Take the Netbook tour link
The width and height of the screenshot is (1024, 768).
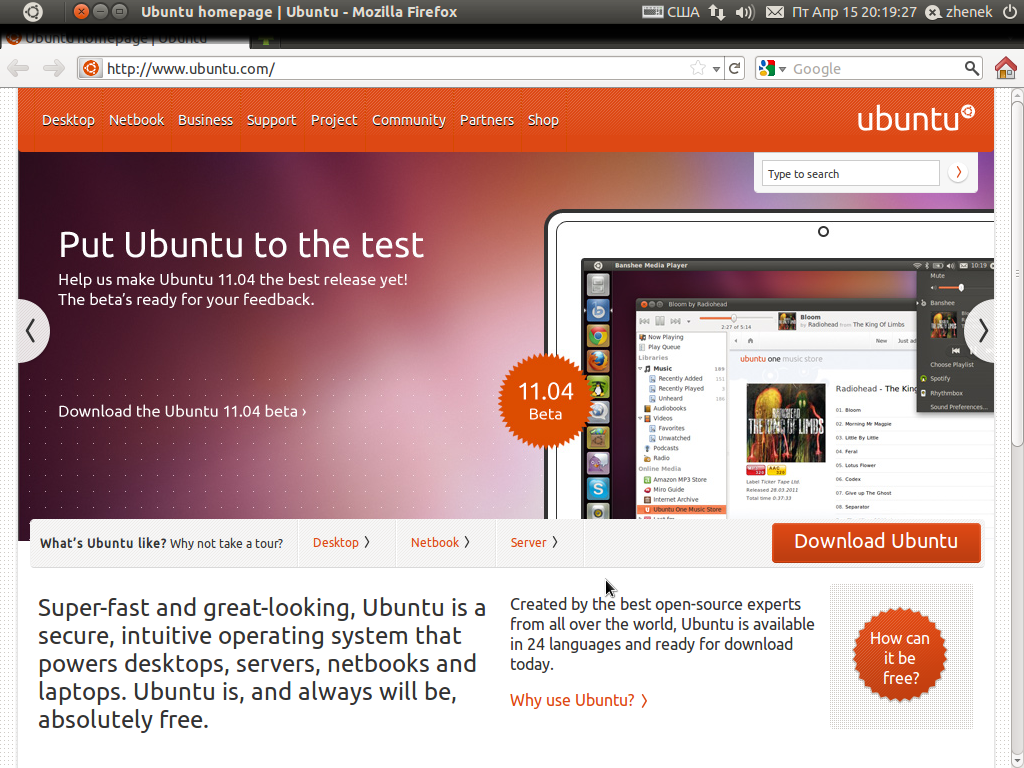point(440,543)
